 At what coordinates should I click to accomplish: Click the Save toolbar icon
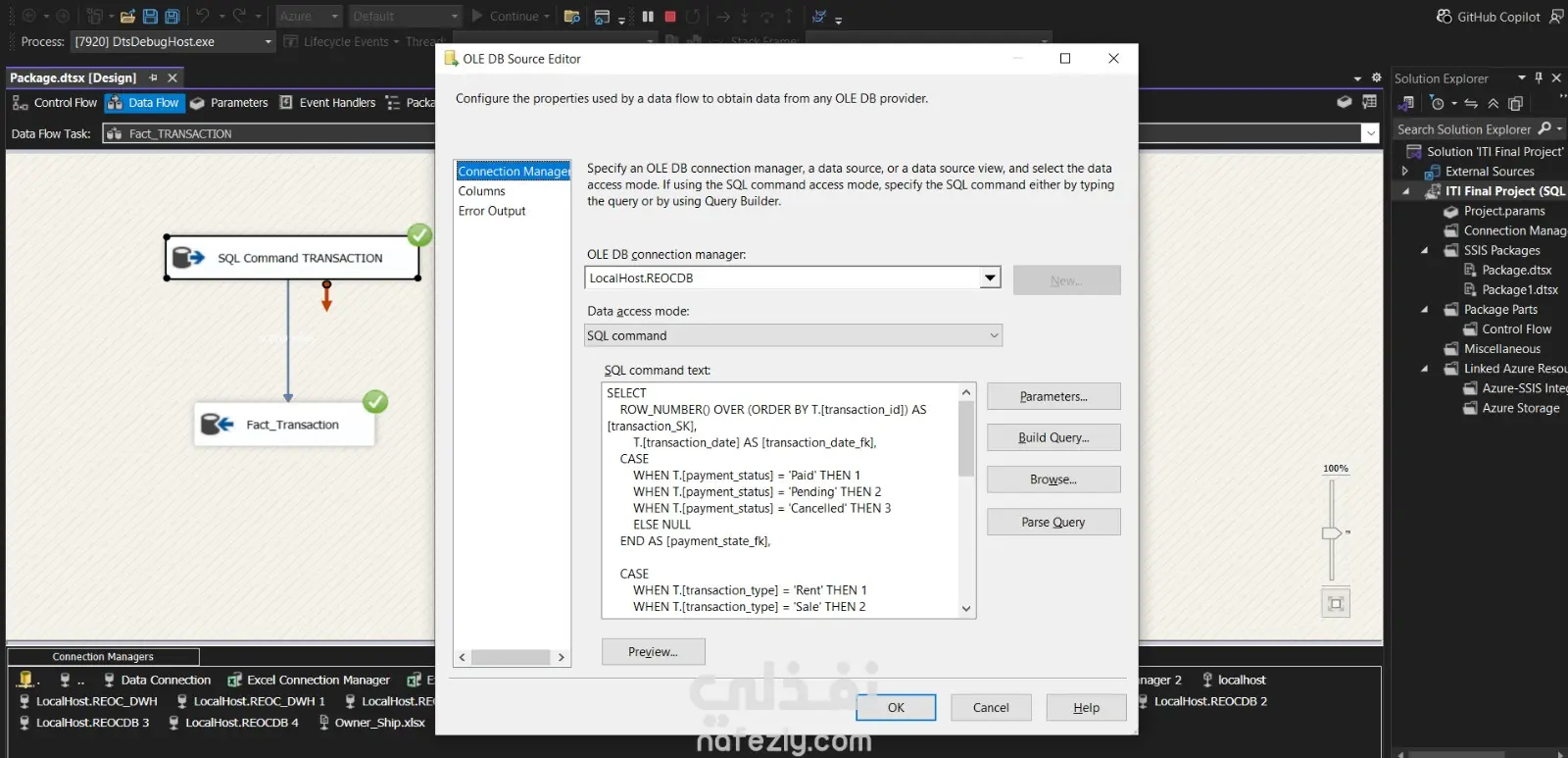point(150,16)
